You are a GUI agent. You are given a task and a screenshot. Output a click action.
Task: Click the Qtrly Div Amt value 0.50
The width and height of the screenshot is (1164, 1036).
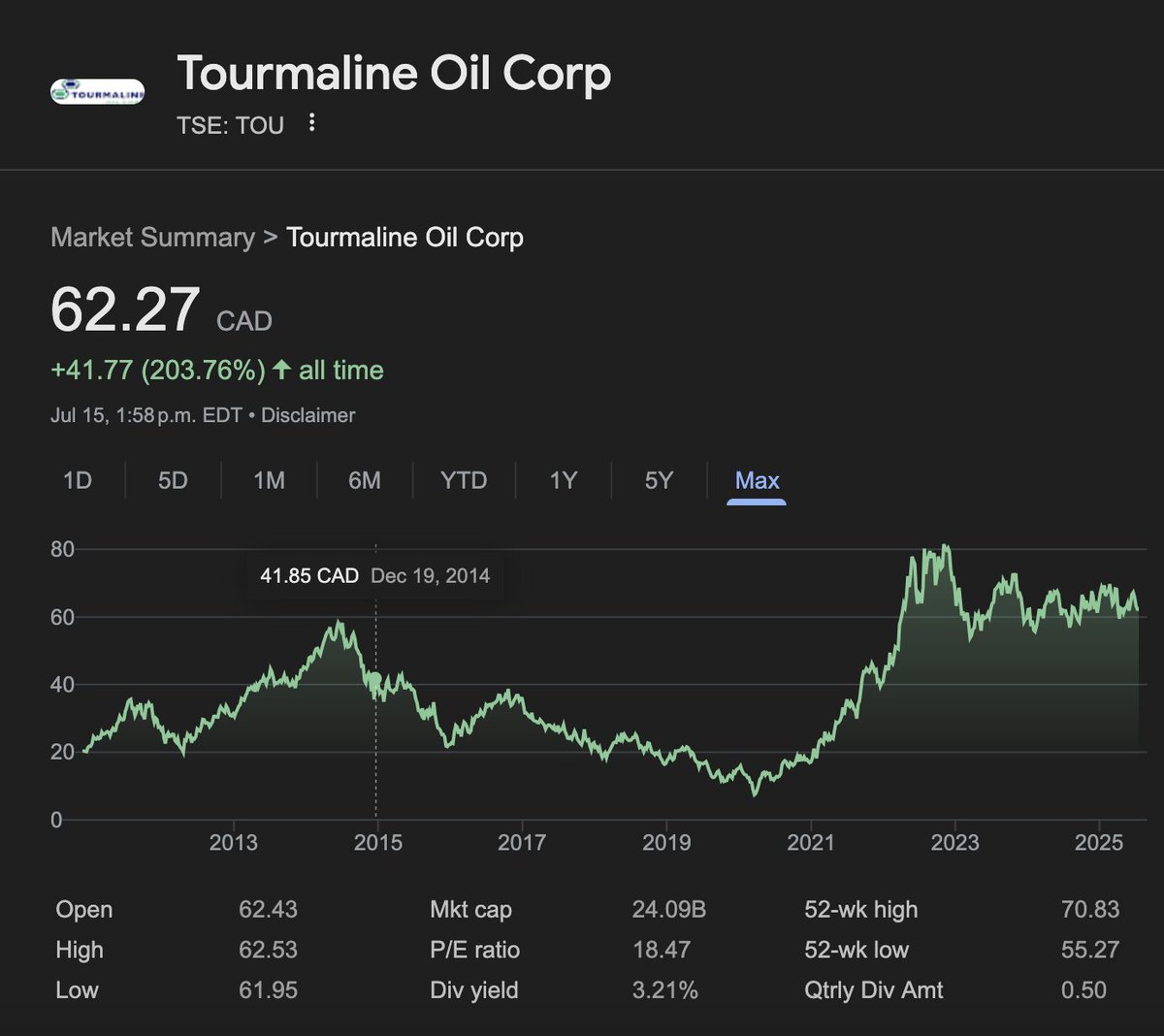(1084, 990)
